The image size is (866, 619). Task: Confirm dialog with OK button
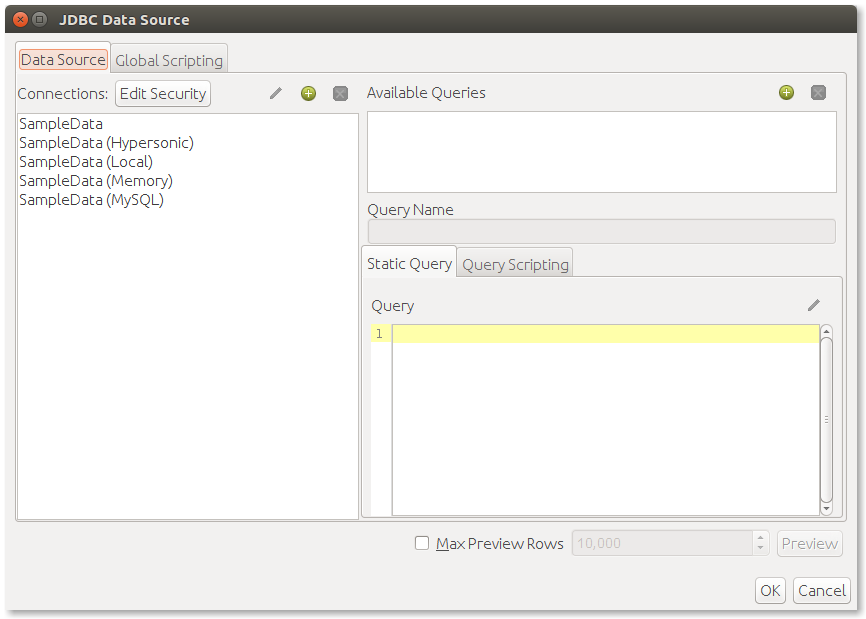pyautogui.click(x=770, y=590)
